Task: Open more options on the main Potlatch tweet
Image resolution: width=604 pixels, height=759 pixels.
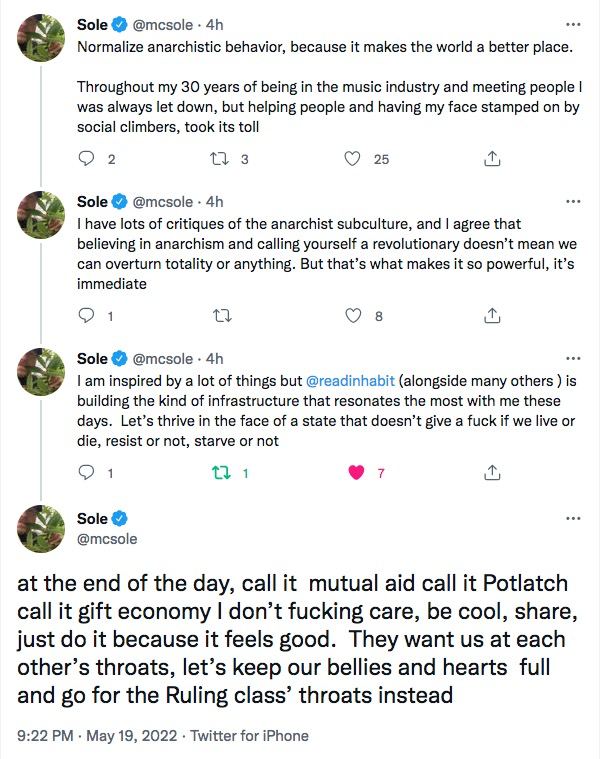Action: 572,518
